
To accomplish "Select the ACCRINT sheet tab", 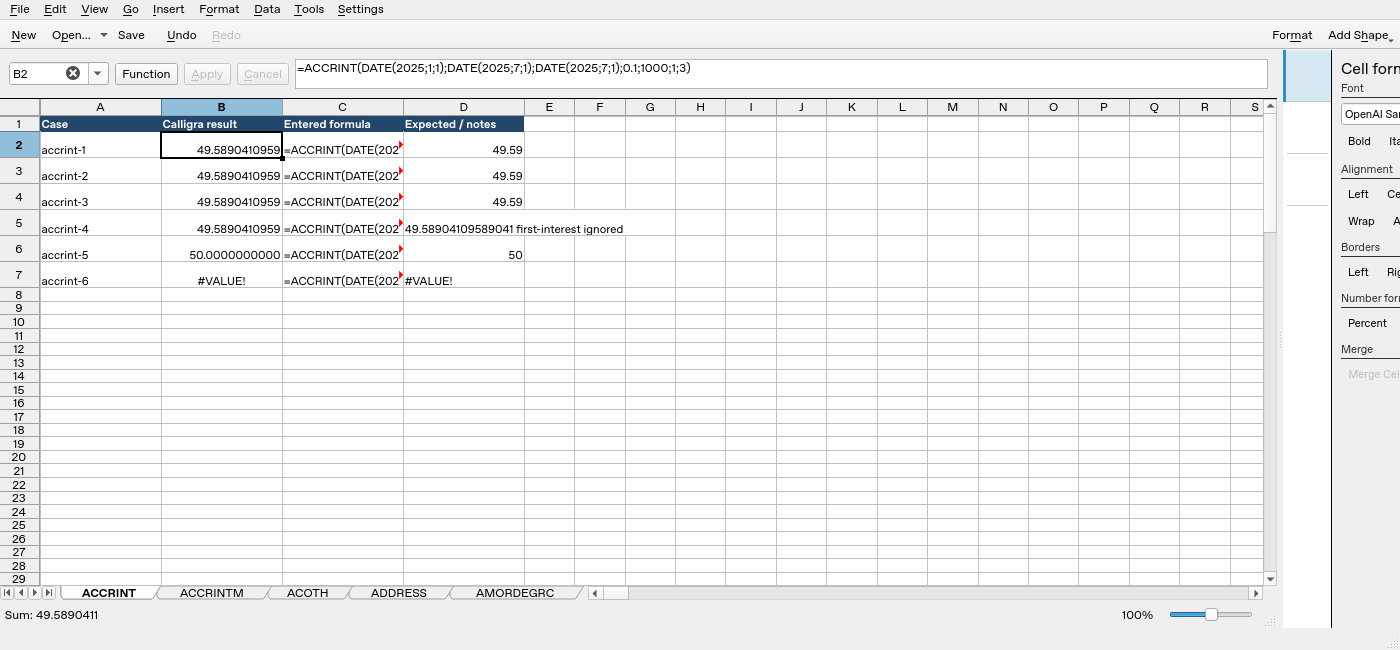I will pos(109,593).
